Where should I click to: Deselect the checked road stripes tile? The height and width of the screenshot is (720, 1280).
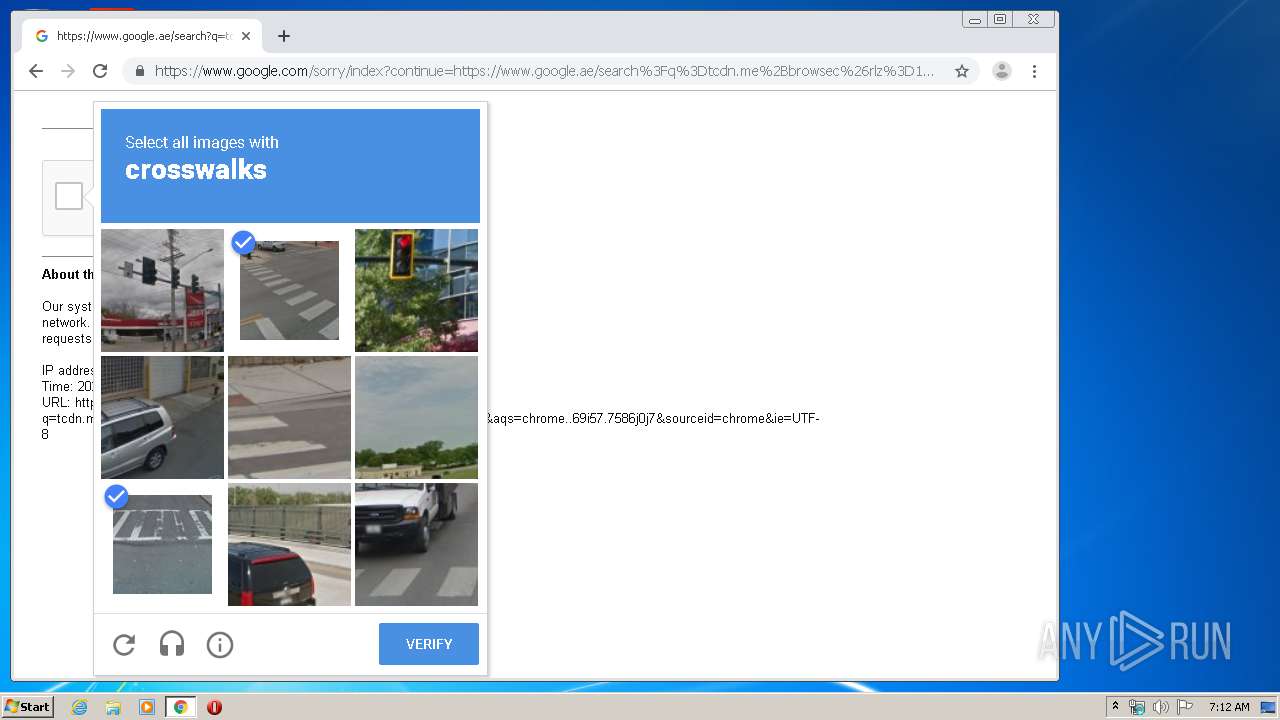[162, 544]
